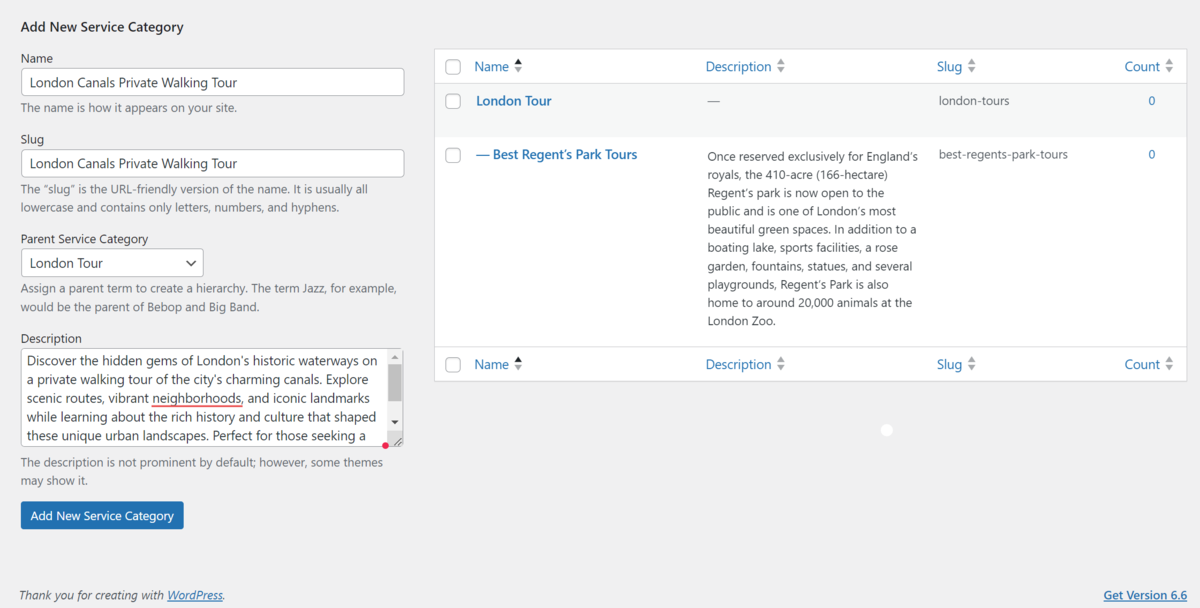
Task: Click footer Slug sort arrows icon
Action: 971,365
